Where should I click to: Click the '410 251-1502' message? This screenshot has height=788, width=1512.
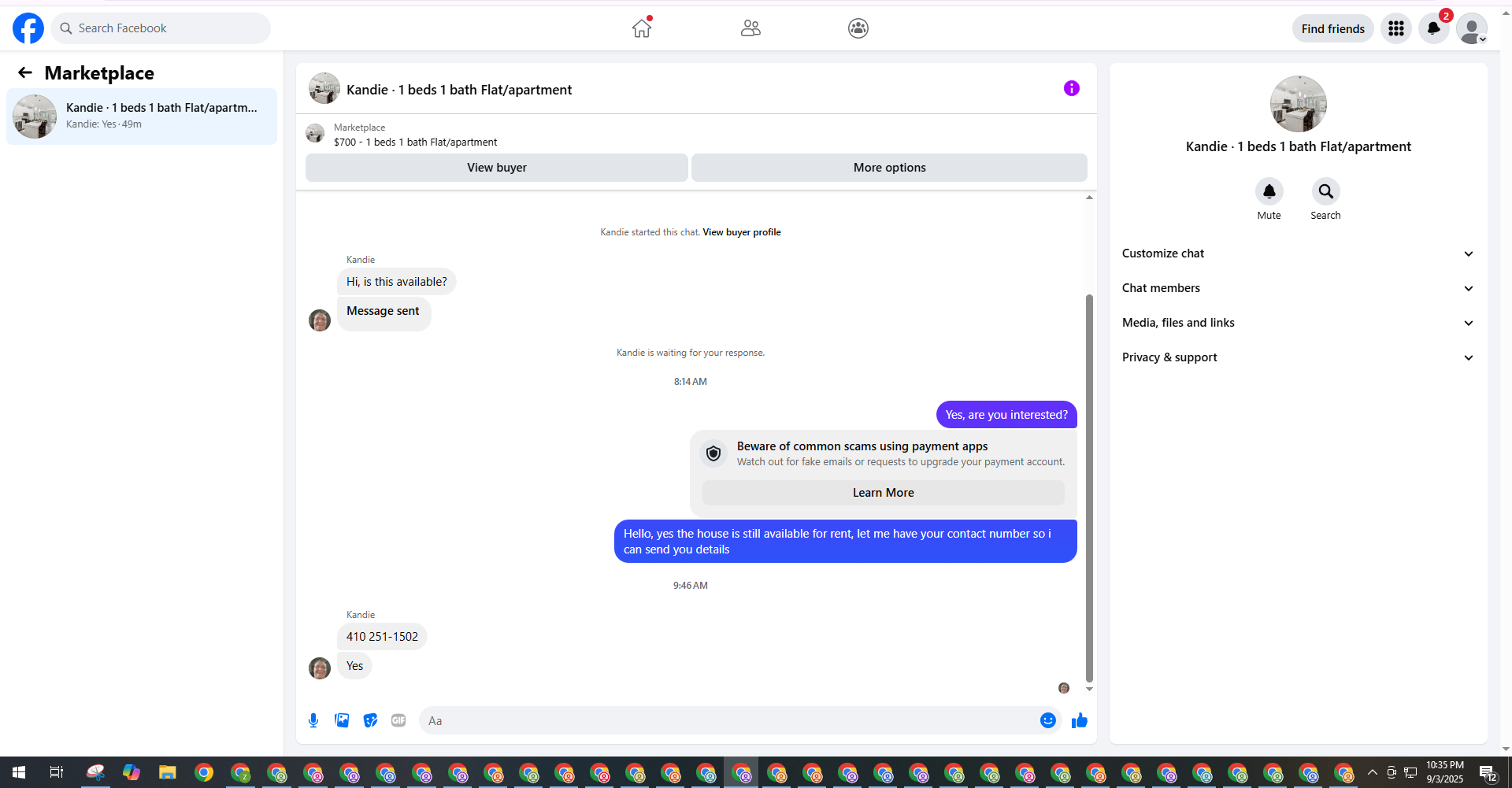(382, 637)
